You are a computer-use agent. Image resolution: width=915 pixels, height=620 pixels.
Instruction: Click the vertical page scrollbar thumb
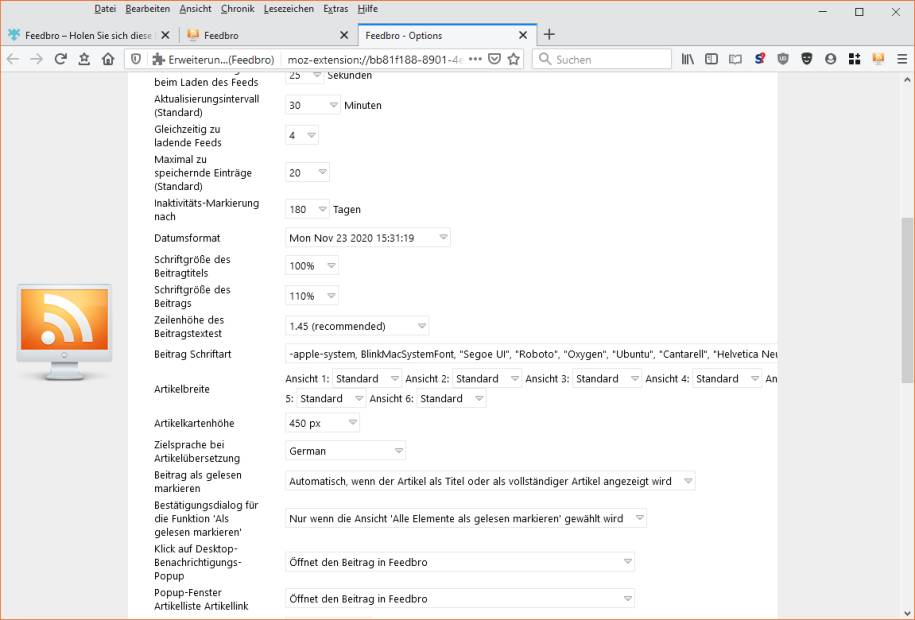(x=907, y=301)
